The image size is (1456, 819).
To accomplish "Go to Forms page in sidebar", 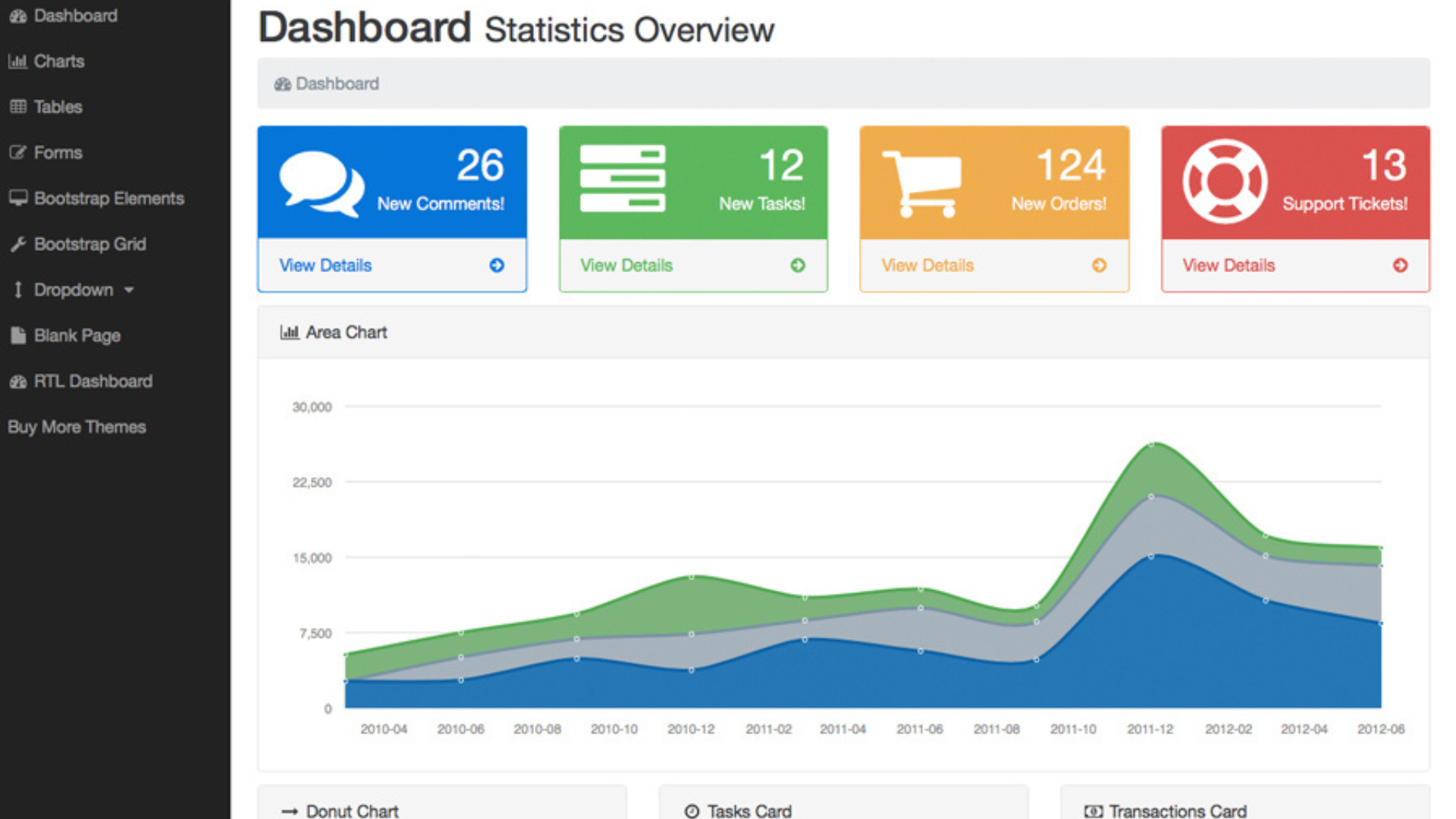I will 58,152.
